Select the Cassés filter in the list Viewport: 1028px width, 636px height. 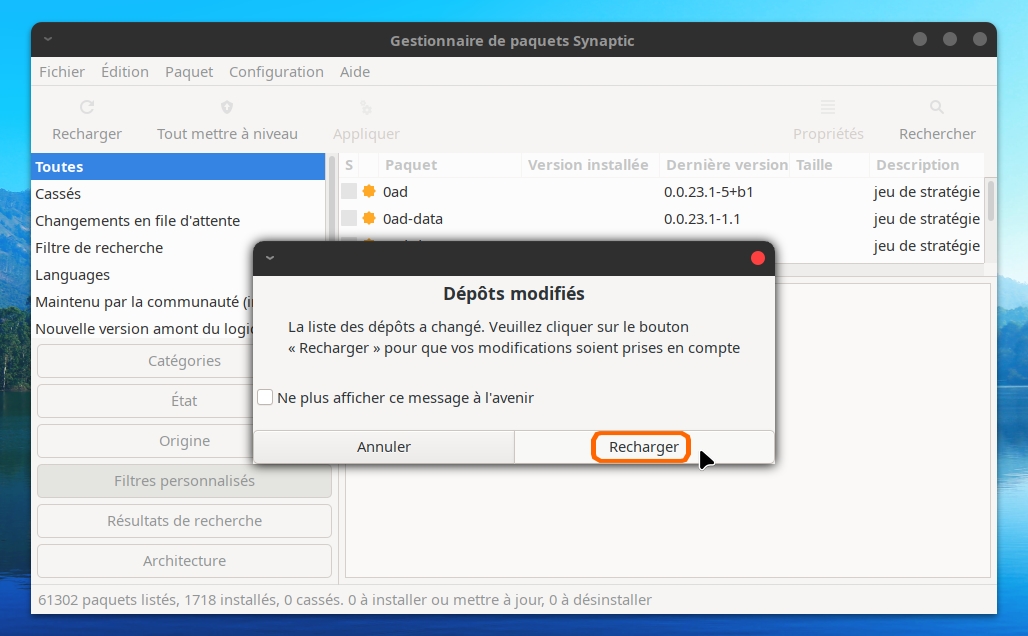tap(58, 194)
